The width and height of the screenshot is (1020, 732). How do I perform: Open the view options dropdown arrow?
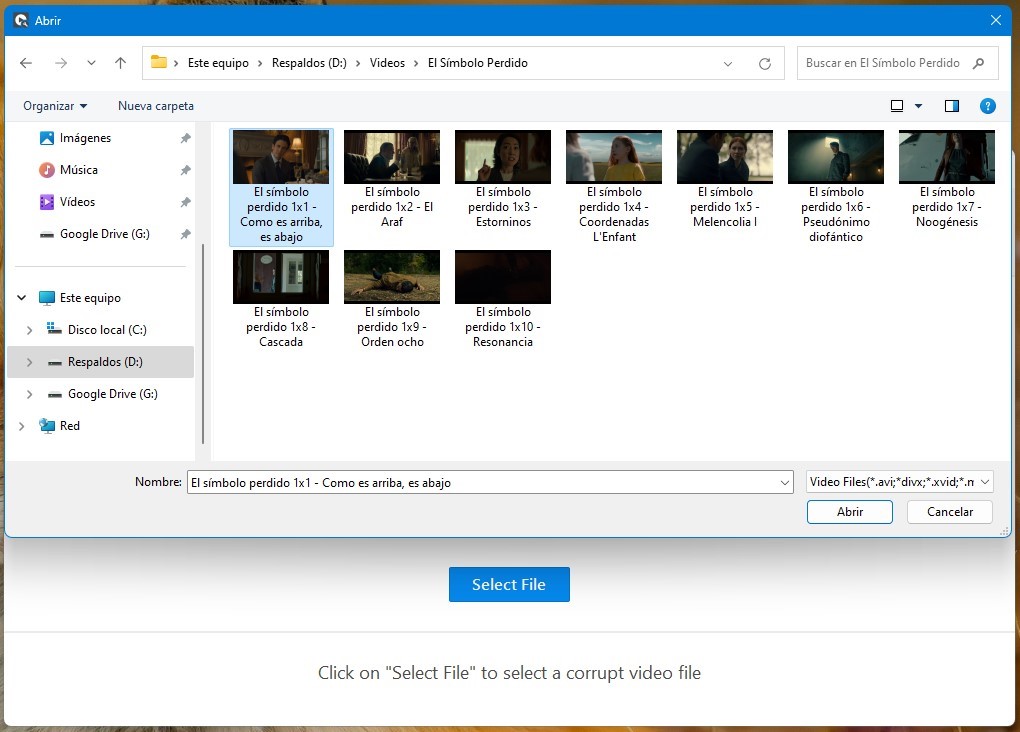919,106
